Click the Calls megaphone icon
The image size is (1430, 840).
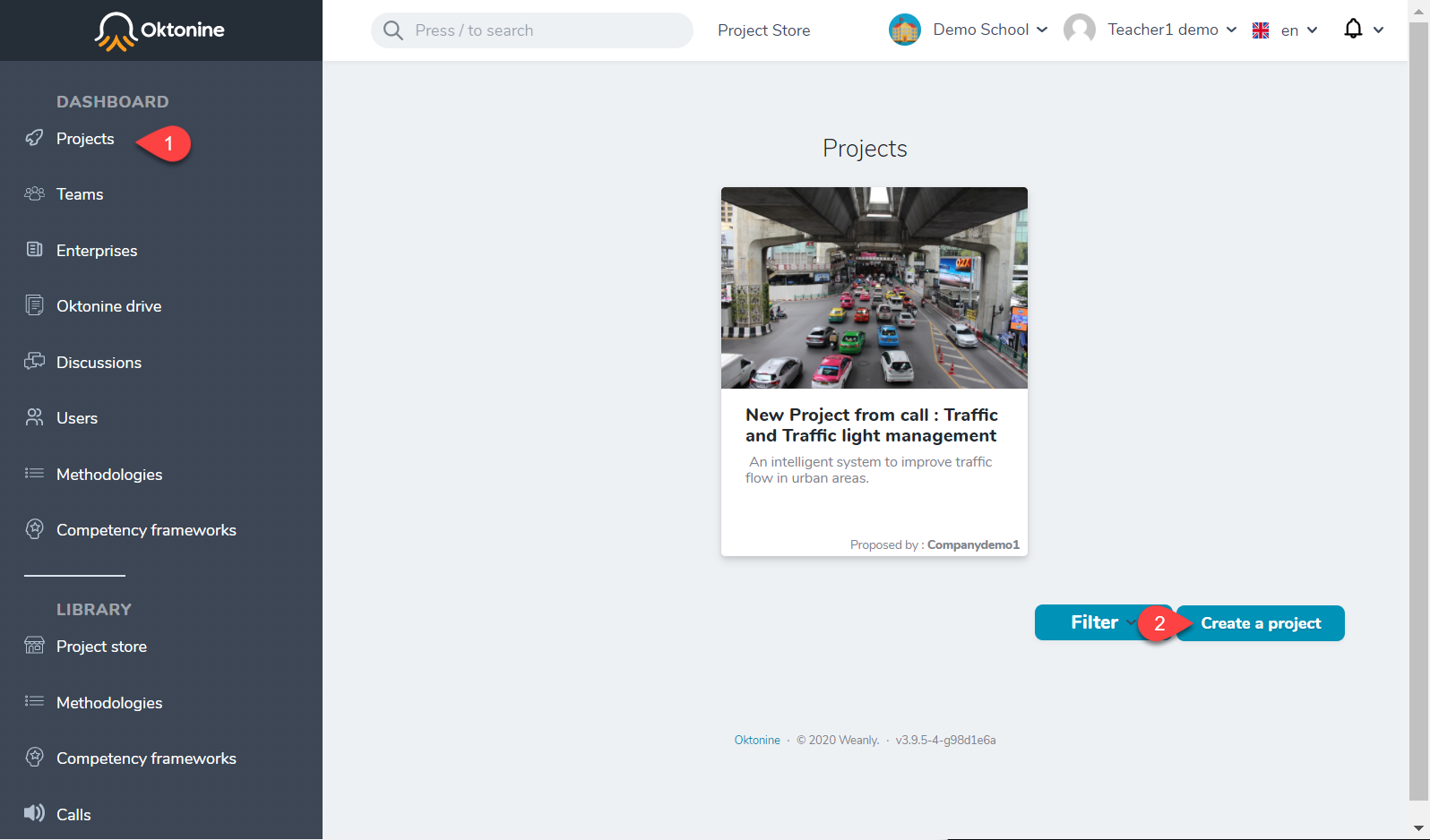coord(34,813)
